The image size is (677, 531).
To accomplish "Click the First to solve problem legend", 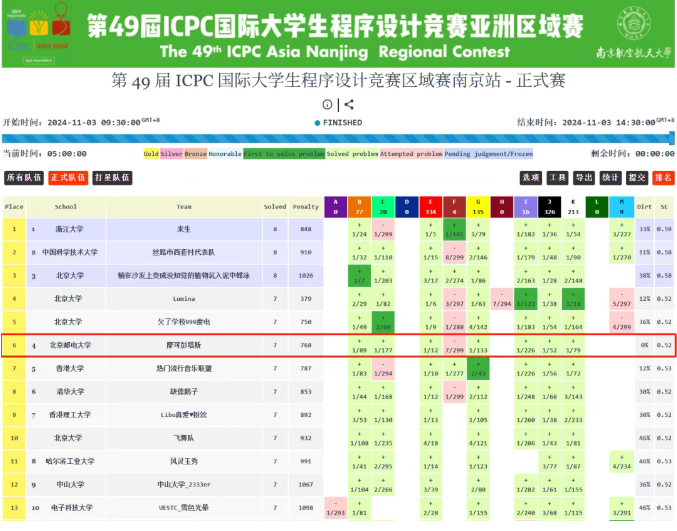I will click(x=284, y=154).
